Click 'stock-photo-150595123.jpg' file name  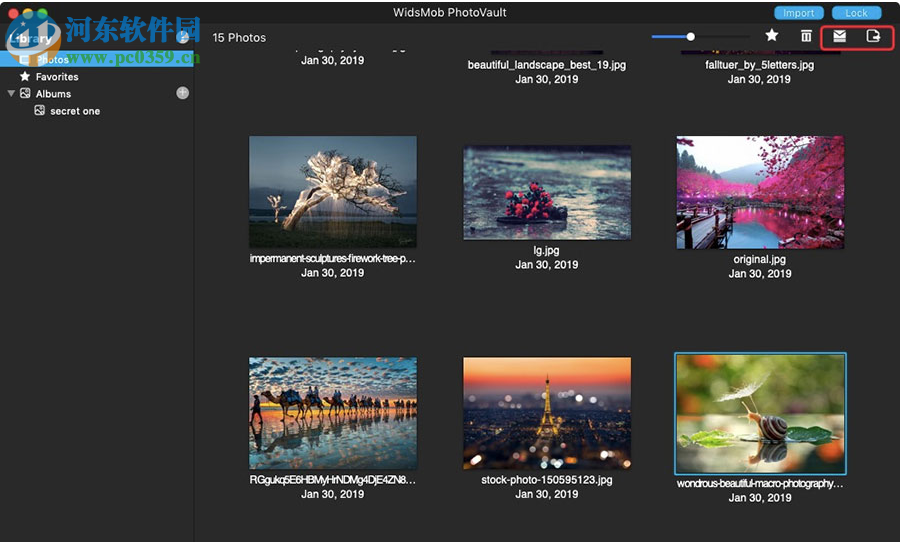click(546, 480)
